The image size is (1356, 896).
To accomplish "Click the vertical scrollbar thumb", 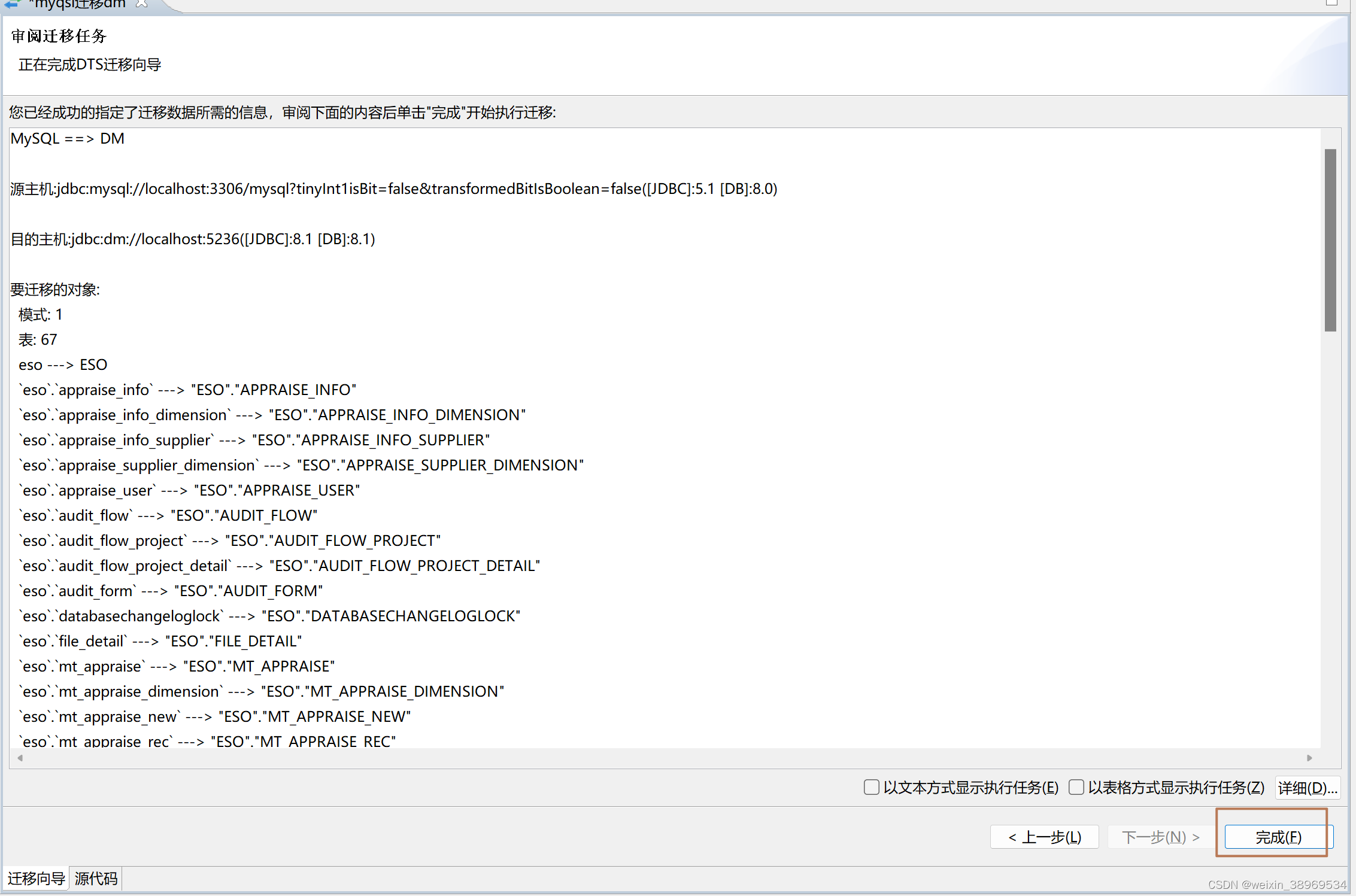I will point(1330,239).
